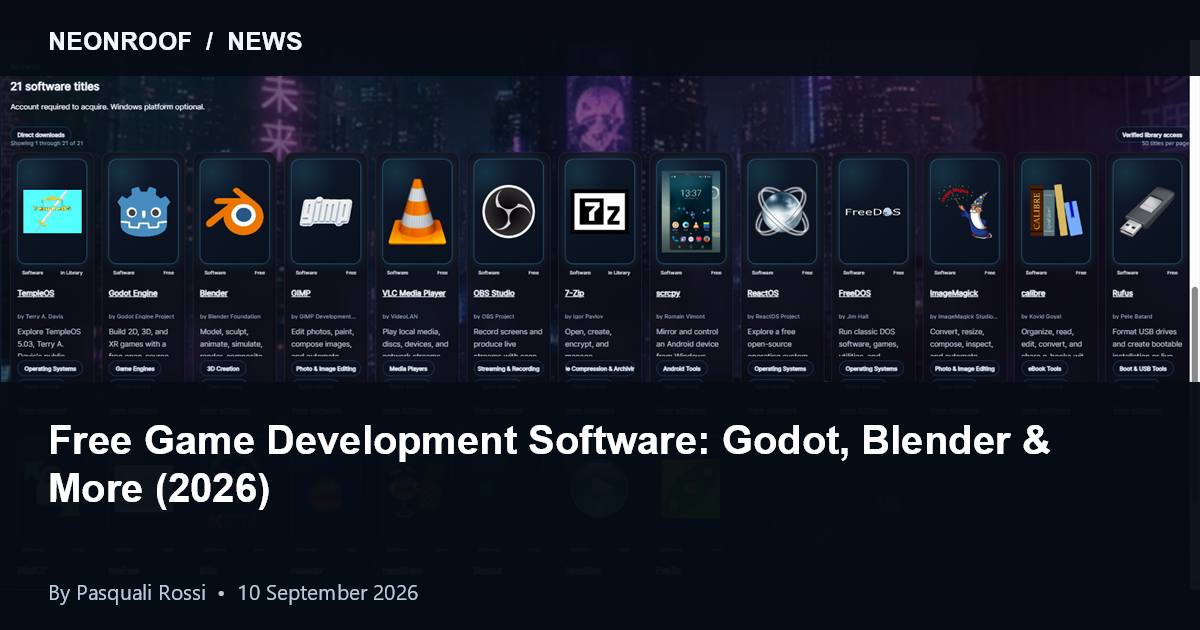The height and width of the screenshot is (630, 1200).
Task: Follow the OBS Studio title link
Action: tap(494, 293)
